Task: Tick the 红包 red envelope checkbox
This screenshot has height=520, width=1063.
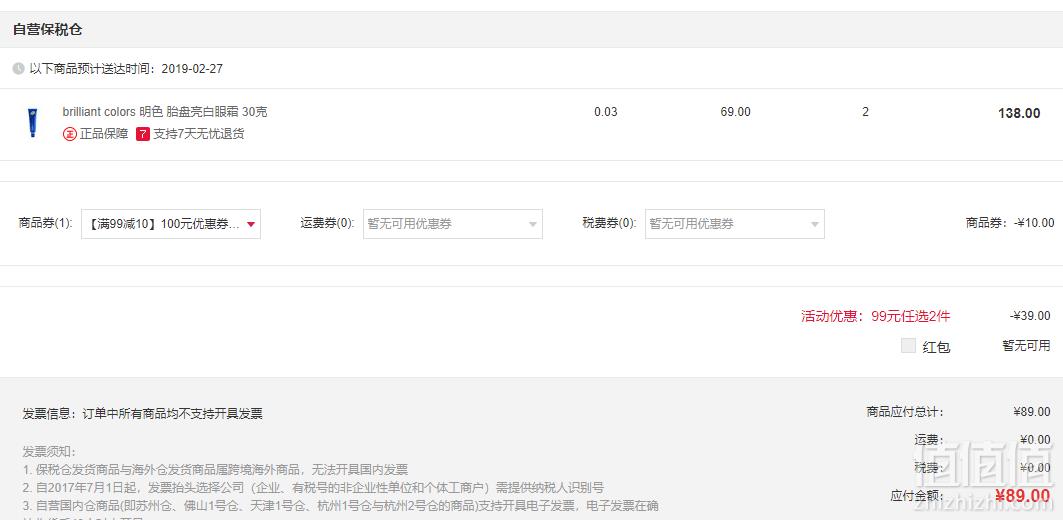Action: [908, 346]
